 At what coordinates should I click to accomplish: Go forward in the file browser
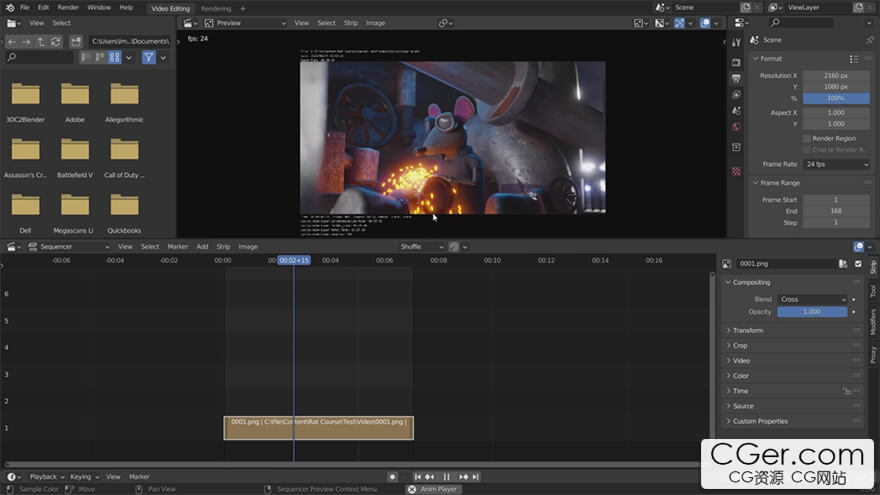(26, 42)
